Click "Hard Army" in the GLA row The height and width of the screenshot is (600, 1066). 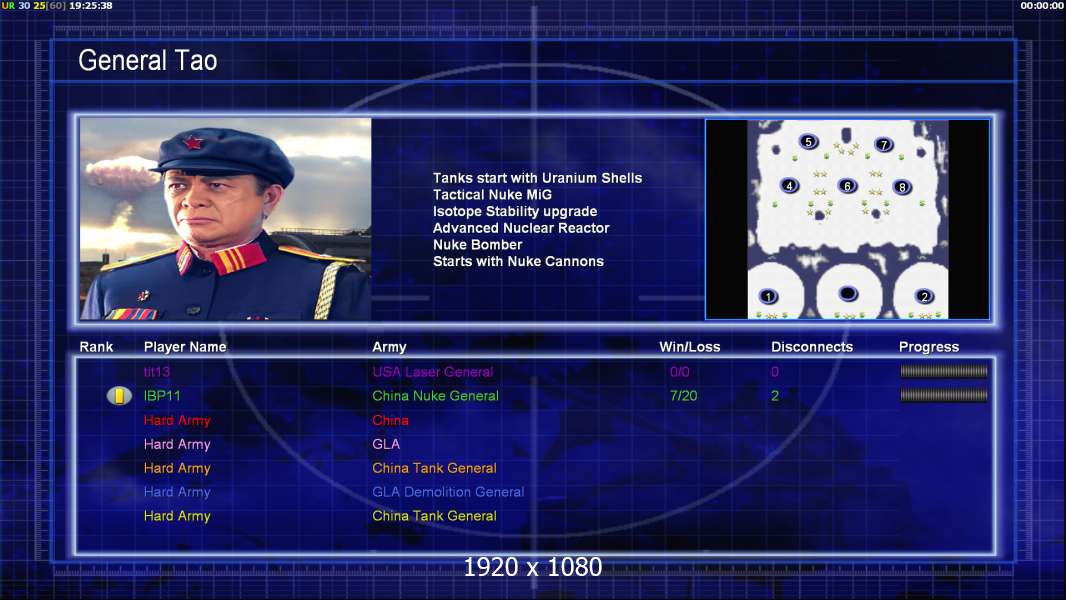177,444
